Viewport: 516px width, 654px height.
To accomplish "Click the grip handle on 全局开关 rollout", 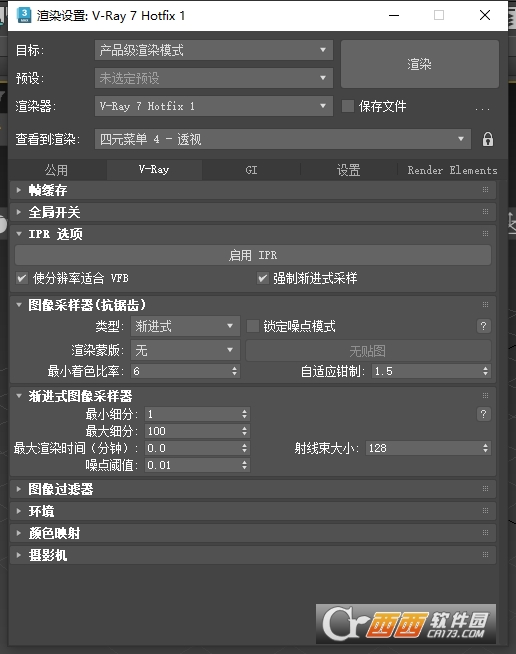I will click(x=485, y=212).
